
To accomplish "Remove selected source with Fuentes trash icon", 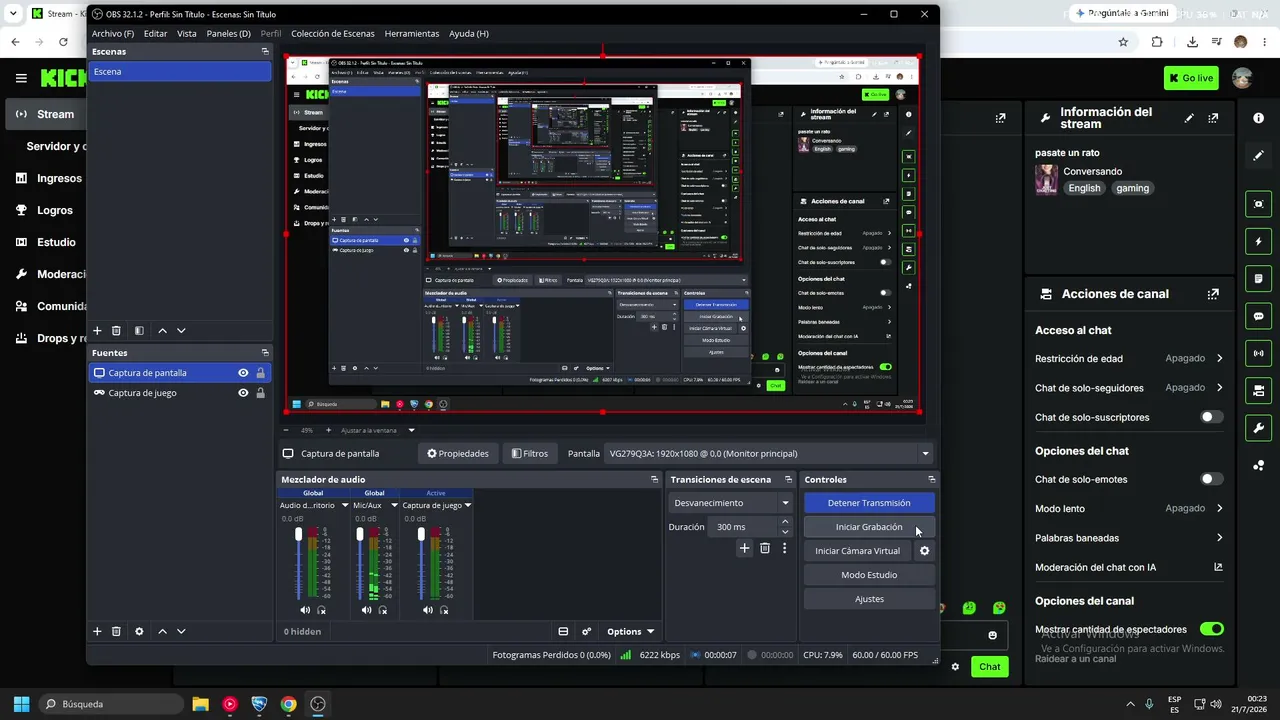I will [x=116, y=631].
